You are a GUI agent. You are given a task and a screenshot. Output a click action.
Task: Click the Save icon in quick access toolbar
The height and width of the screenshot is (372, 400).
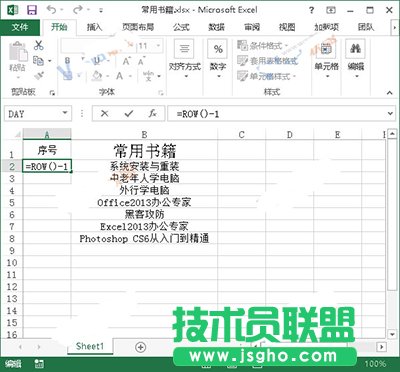(x=32, y=10)
